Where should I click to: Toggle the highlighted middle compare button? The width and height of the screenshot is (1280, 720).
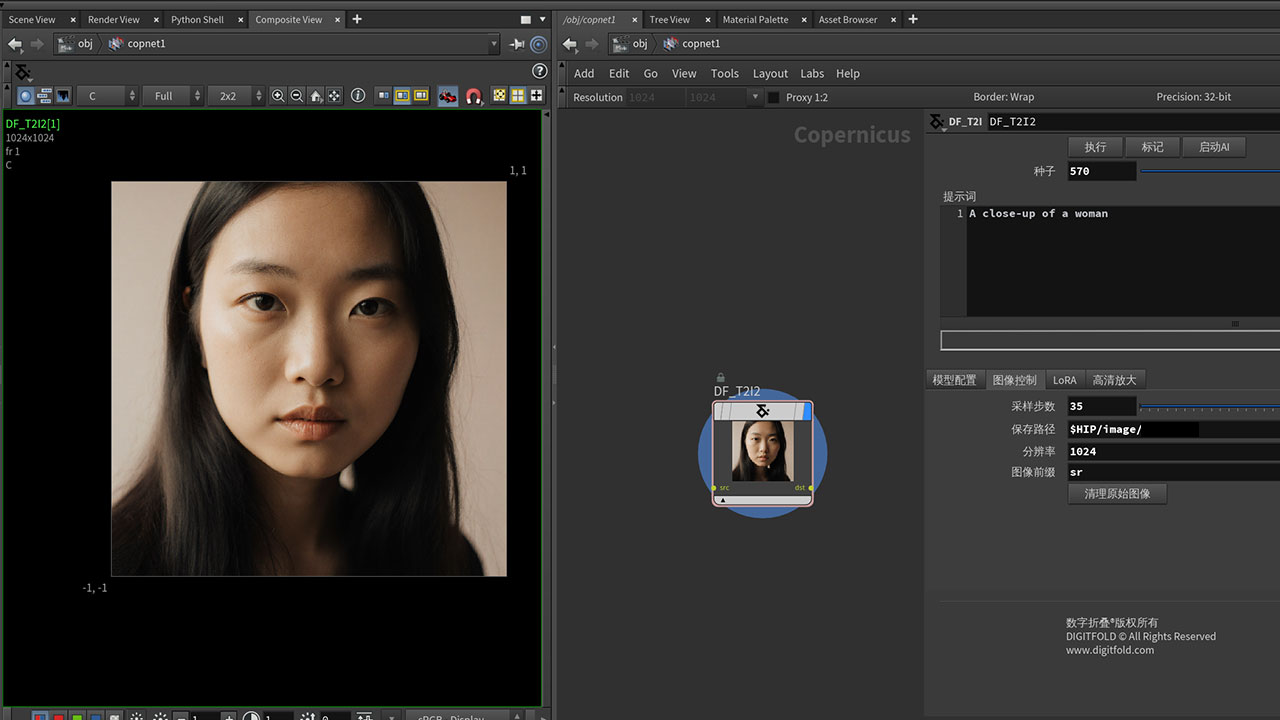402,96
